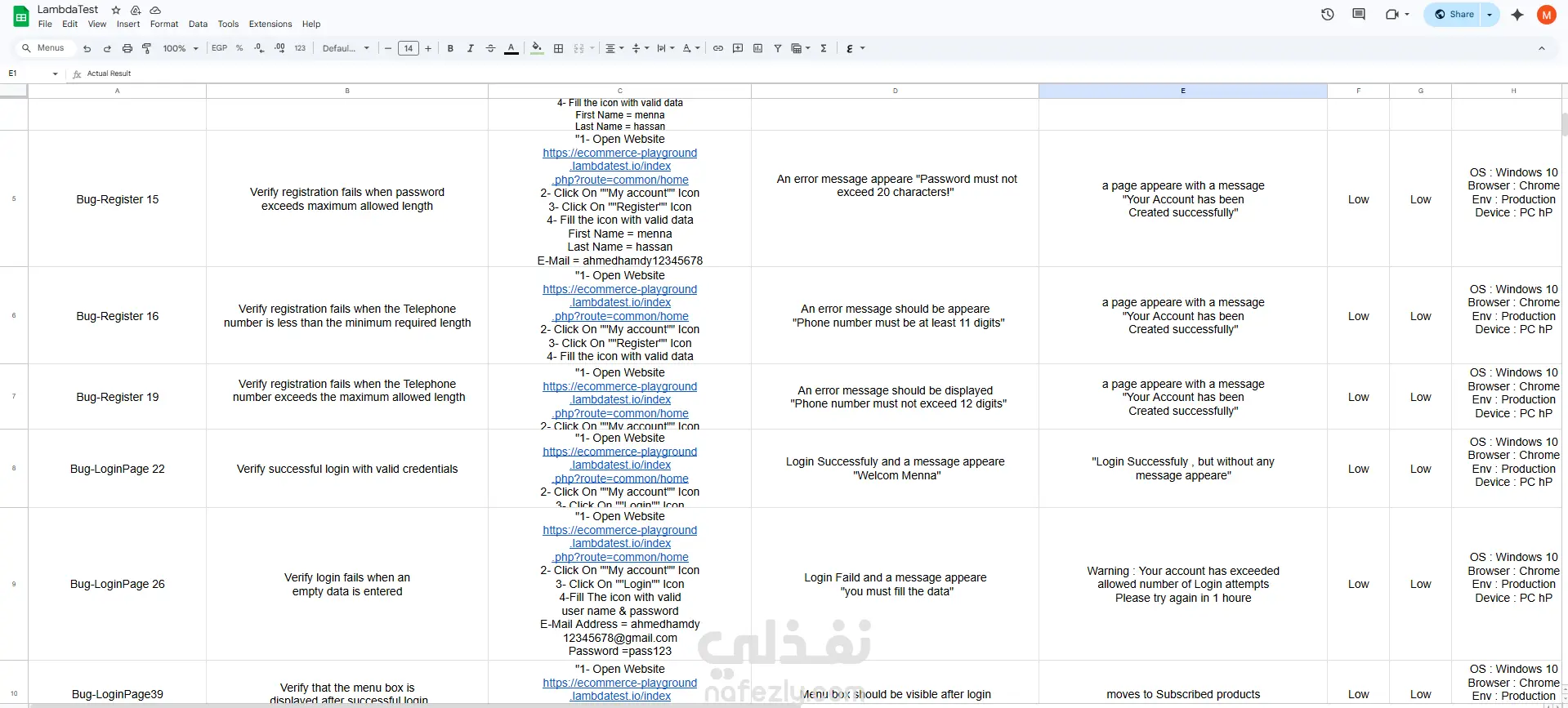Viewport: 1568px width, 708px height.
Task: Toggle italic formatting
Action: [x=471, y=48]
